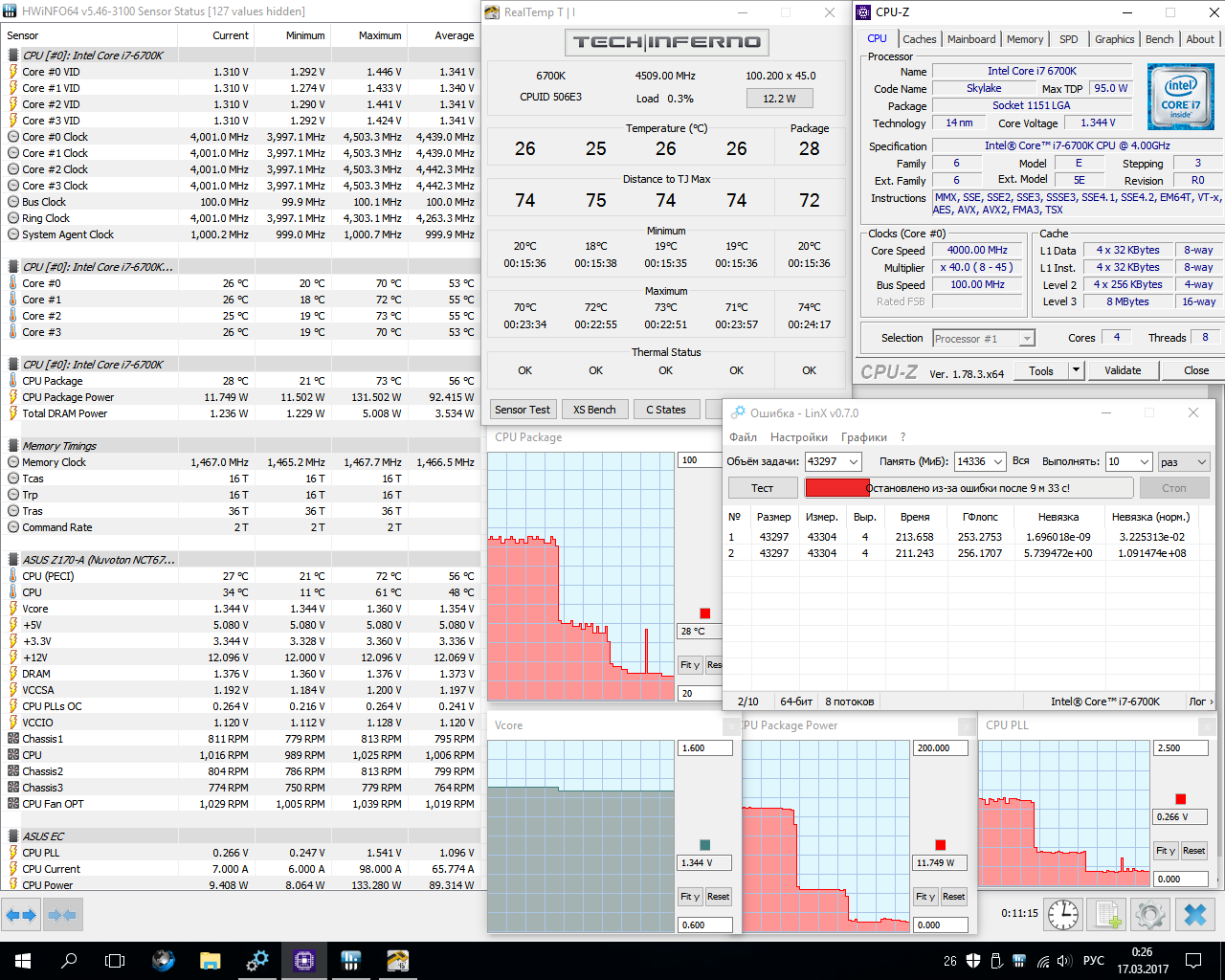Open the ? help menu in LinX
The image size is (1225, 980).
(902, 437)
